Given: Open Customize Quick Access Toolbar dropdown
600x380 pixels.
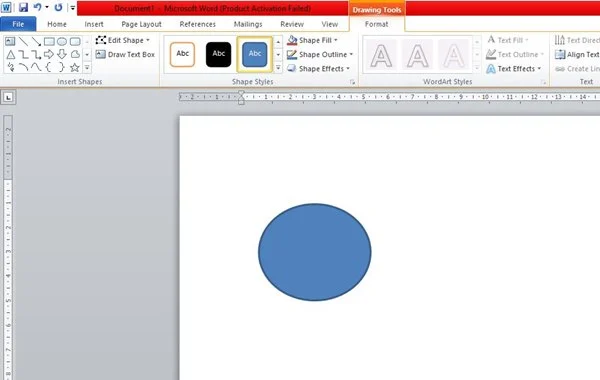Looking at the screenshot, I should [x=72, y=7].
